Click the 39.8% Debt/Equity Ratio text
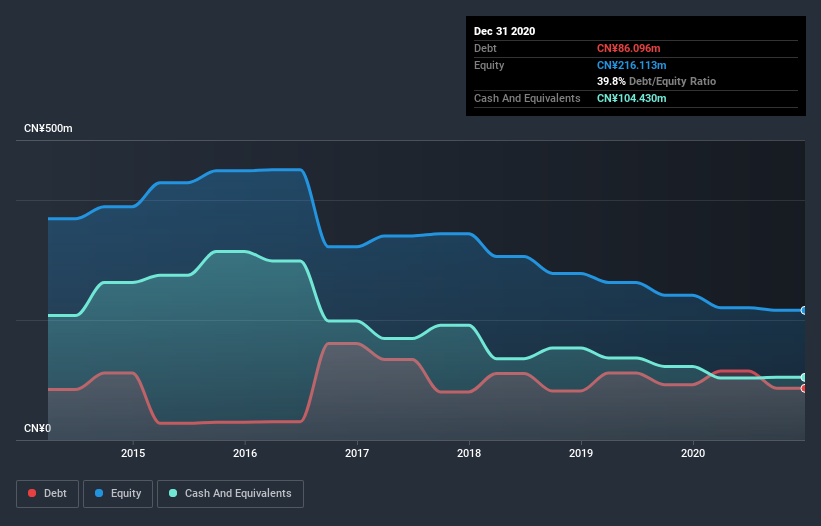 click(656, 82)
